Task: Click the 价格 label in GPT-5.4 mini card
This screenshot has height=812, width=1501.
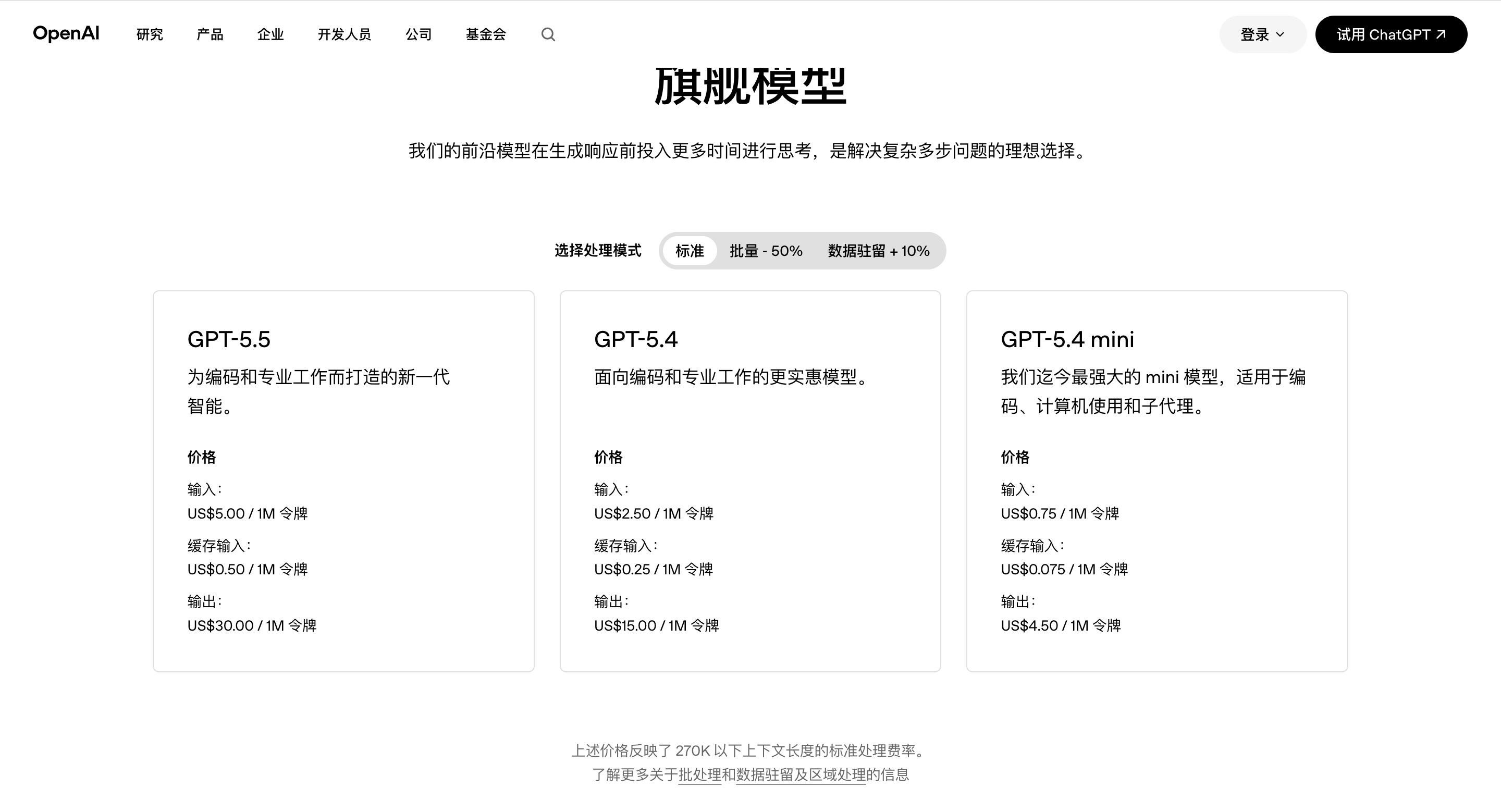Action: click(1015, 457)
